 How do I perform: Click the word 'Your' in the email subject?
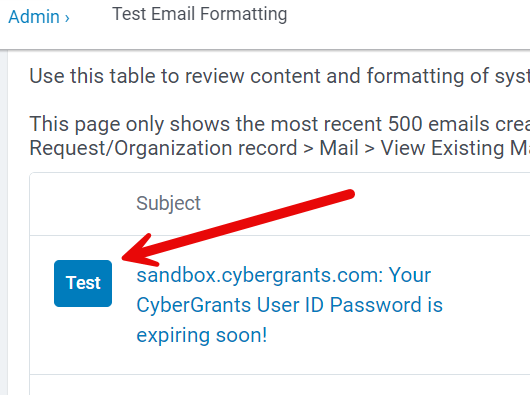point(410,275)
